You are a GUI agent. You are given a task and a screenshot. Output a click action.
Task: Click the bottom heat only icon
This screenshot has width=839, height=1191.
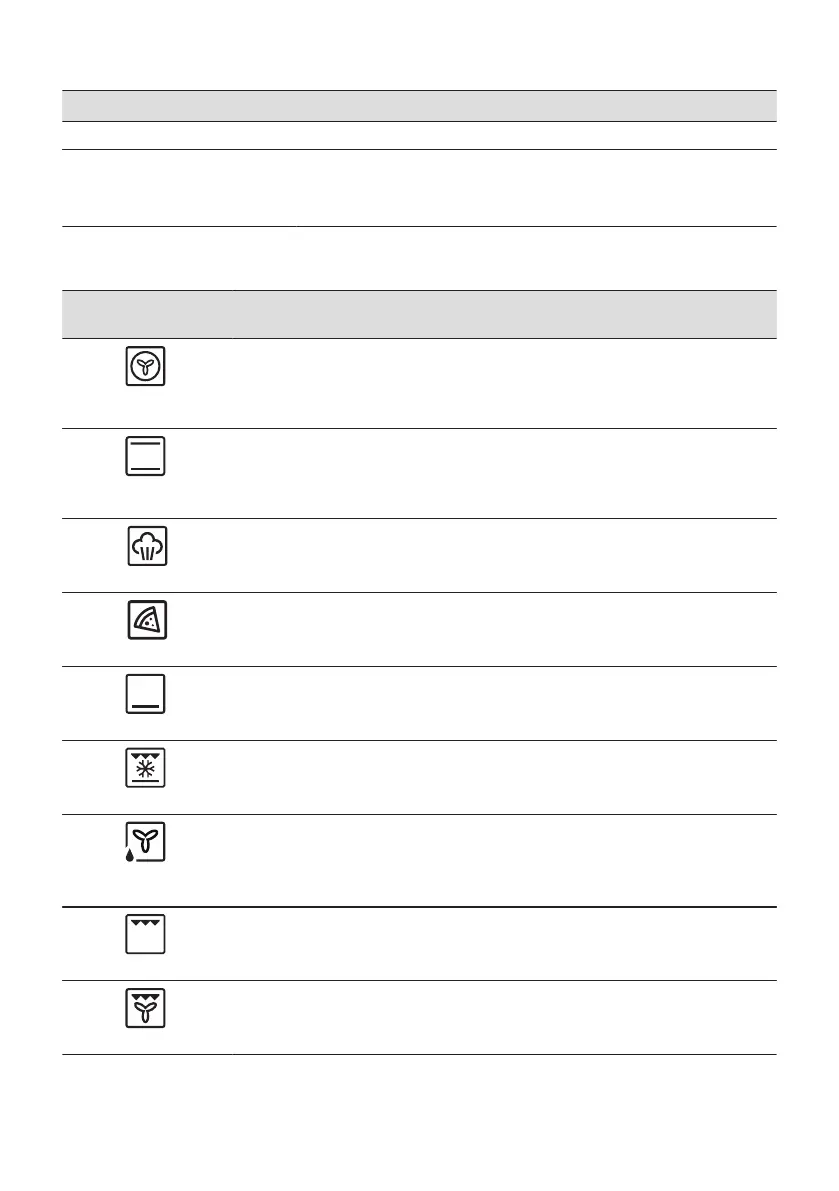tap(147, 694)
